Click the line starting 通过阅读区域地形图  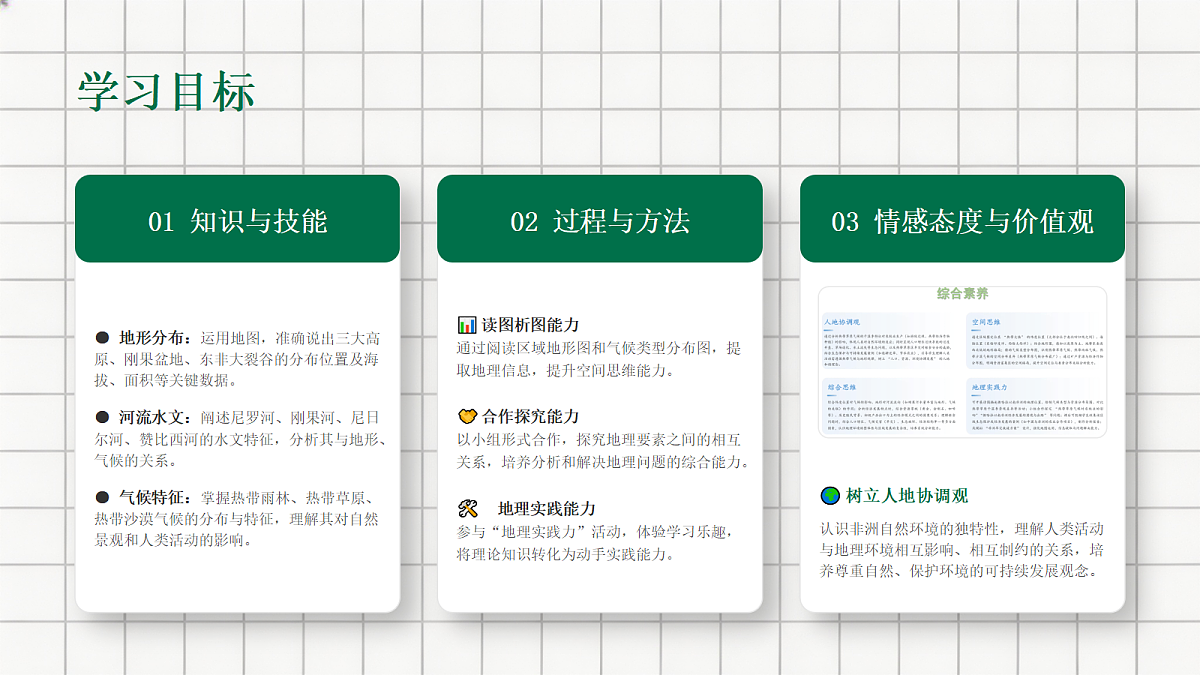click(x=599, y=348)
